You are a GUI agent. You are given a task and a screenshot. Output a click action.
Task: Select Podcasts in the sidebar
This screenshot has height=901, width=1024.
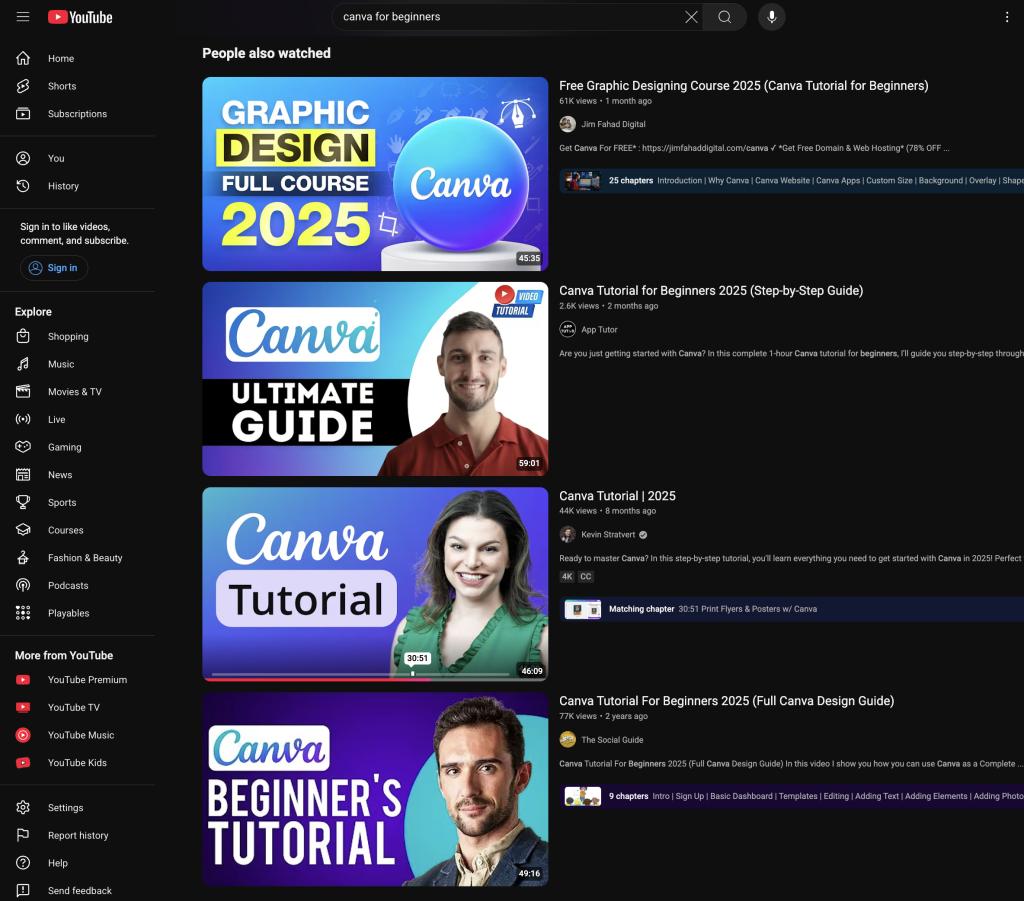[68, 586]
